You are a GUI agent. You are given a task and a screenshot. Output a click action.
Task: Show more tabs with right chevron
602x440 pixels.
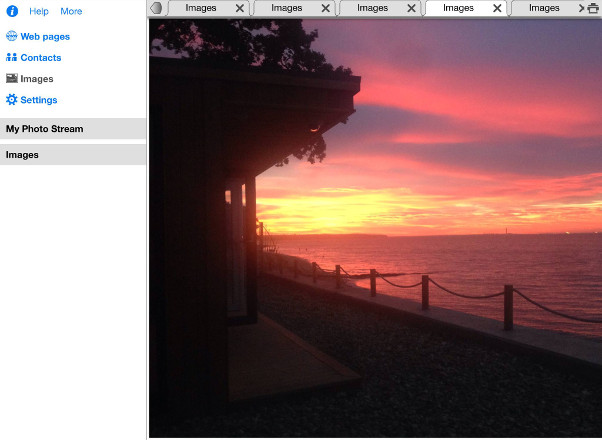(x=581, y=8)
